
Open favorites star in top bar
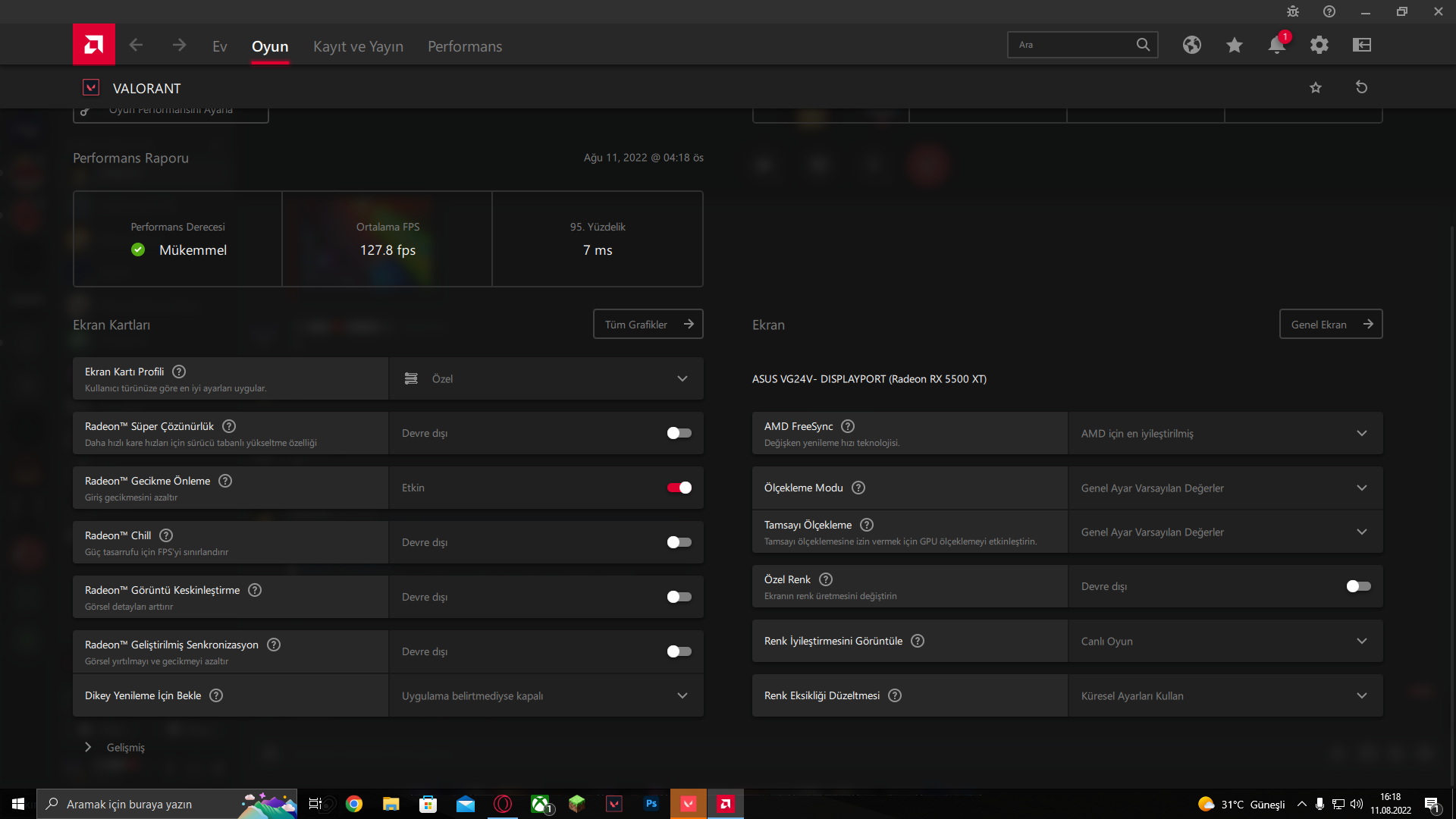click(1235, 45)
